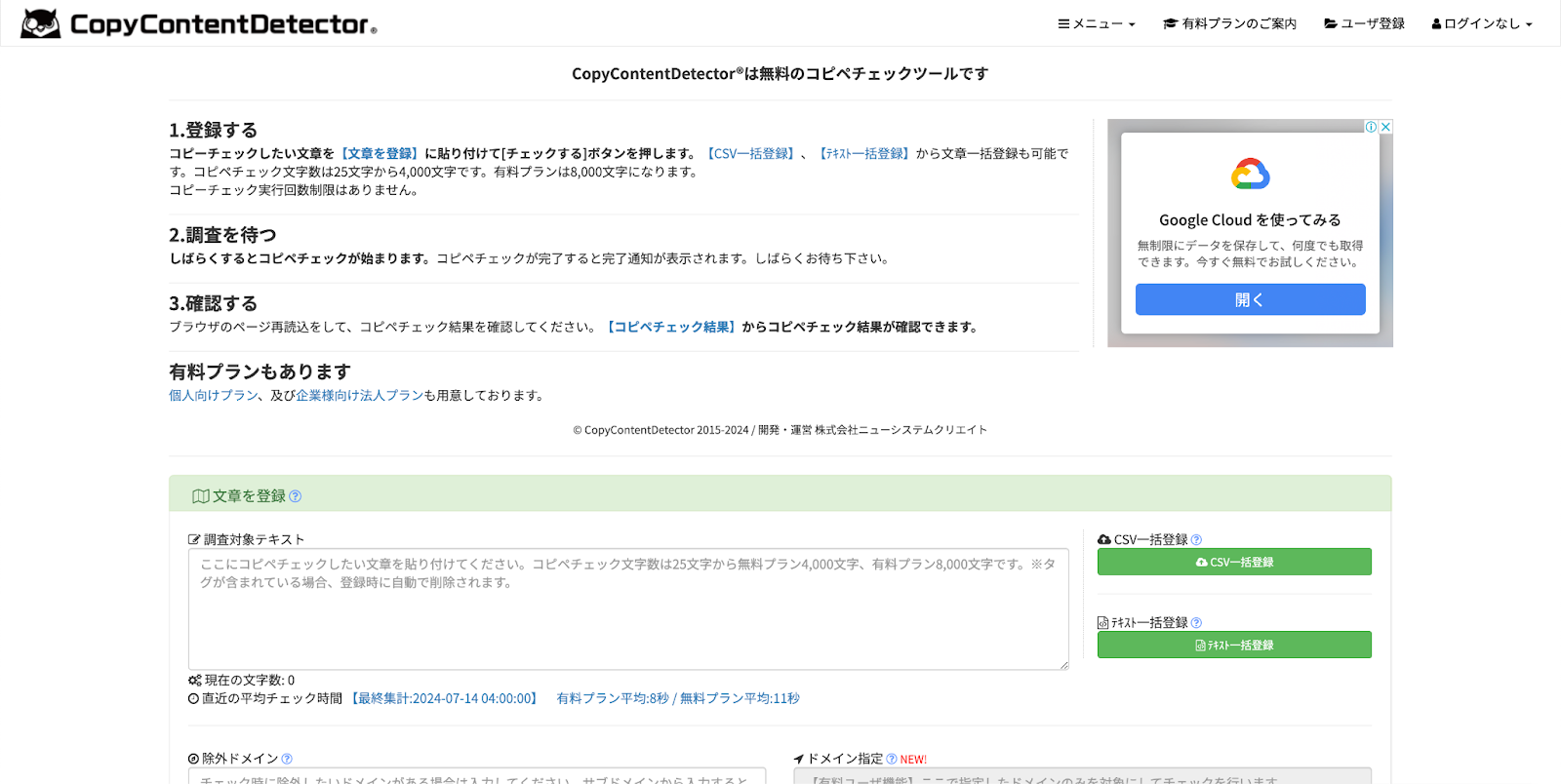
Task: Click help icon next to 文章を登録
Action: coord(296,496)
